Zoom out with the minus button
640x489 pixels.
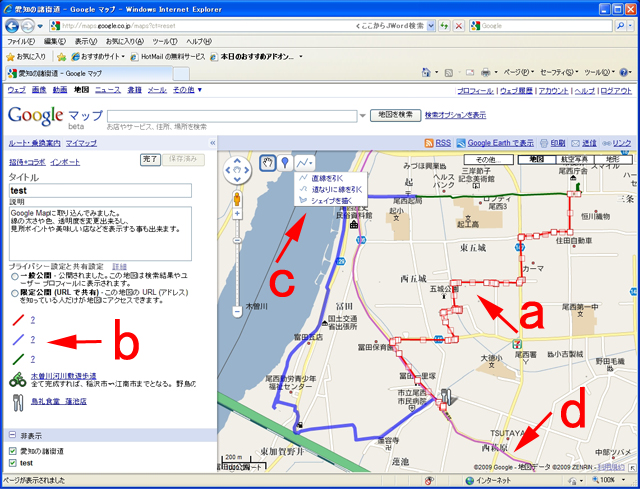click(x=237, y=312)
